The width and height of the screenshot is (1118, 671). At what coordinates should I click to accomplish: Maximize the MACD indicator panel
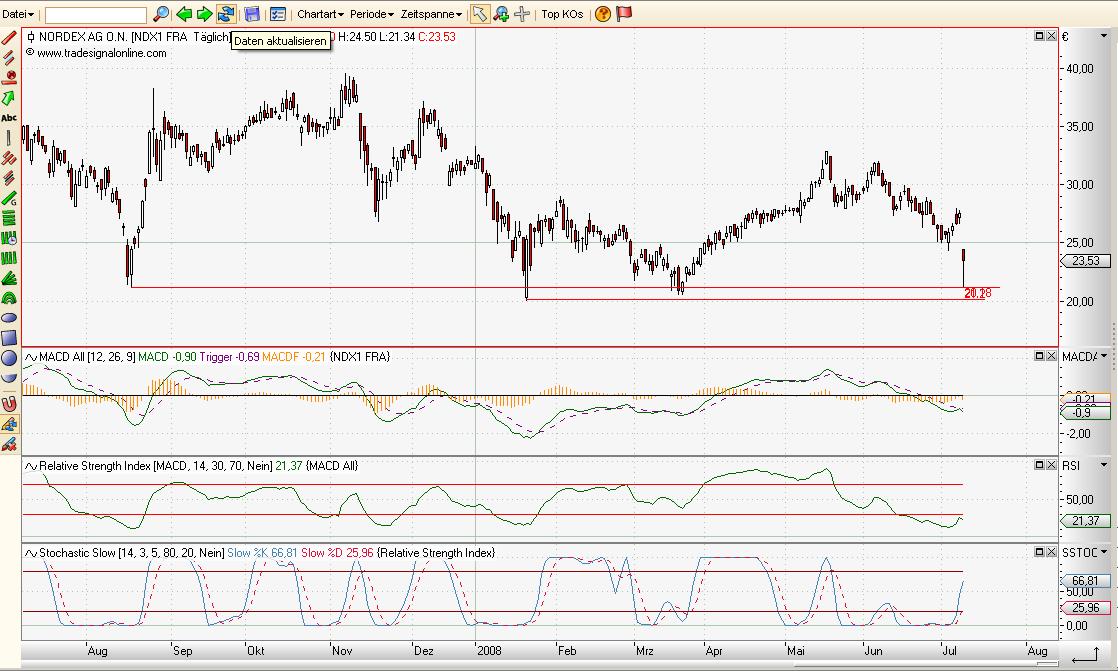point(1039,355)
